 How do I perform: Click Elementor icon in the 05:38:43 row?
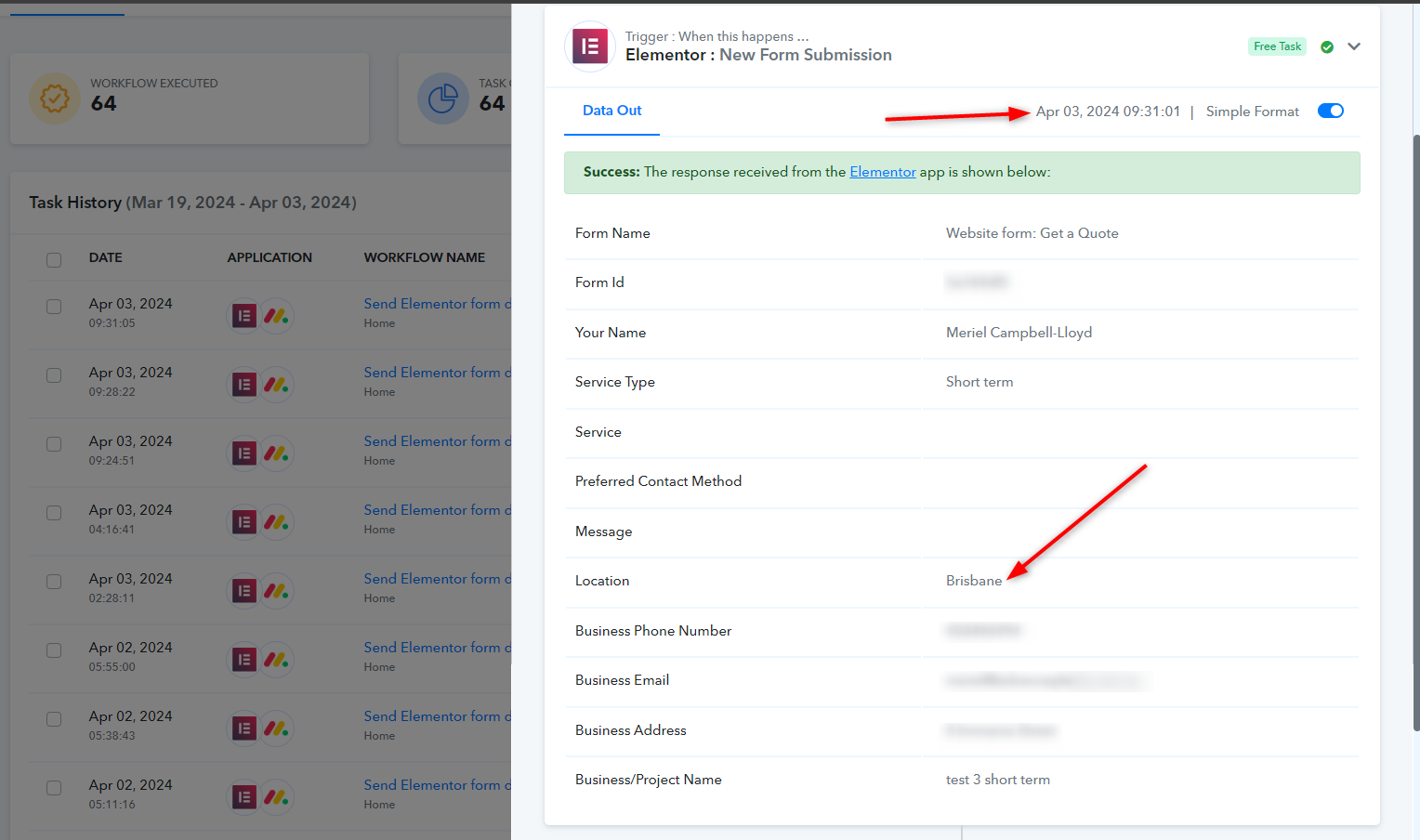point(244,728)
